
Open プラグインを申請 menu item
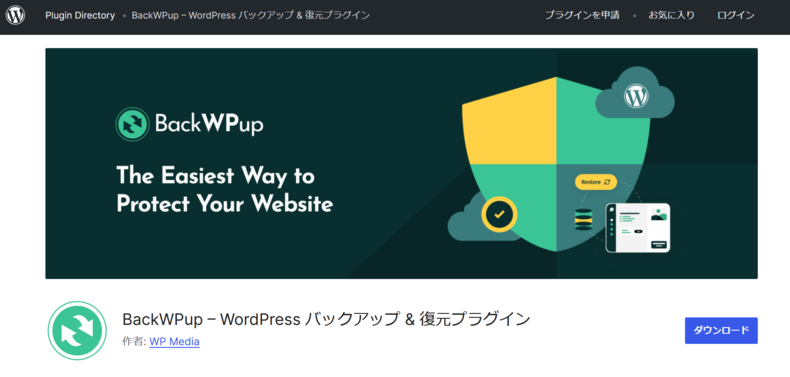point(582,16)
